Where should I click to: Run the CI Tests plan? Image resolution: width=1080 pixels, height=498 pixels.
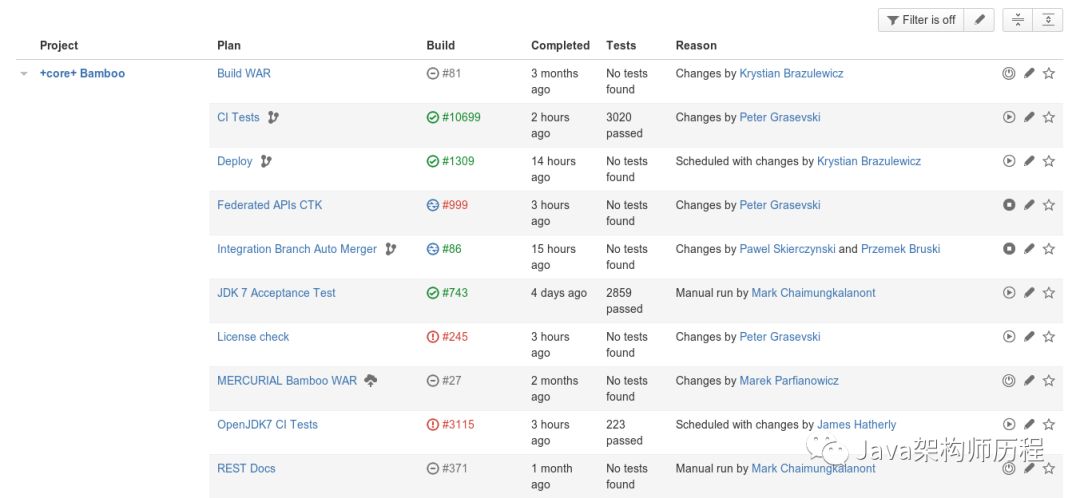click(x=1009, y=117)
